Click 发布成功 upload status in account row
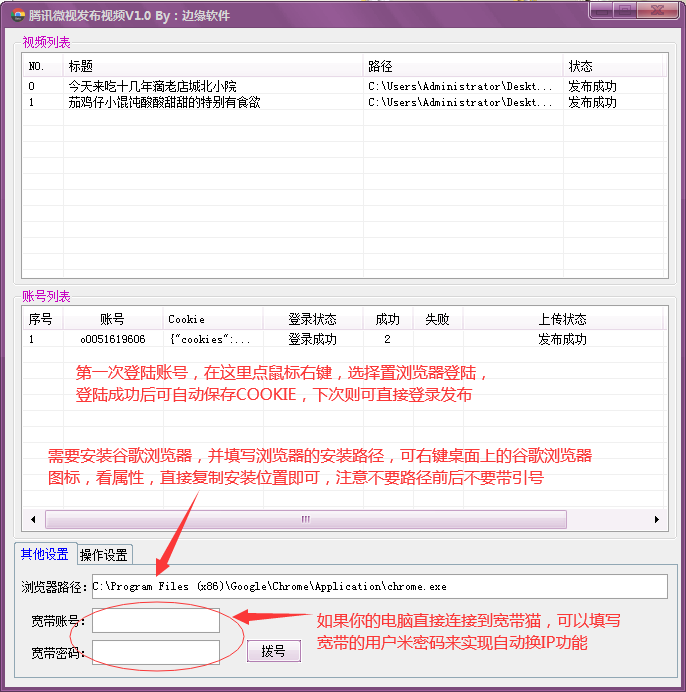The image size is (686, 692). click(562, 339)
